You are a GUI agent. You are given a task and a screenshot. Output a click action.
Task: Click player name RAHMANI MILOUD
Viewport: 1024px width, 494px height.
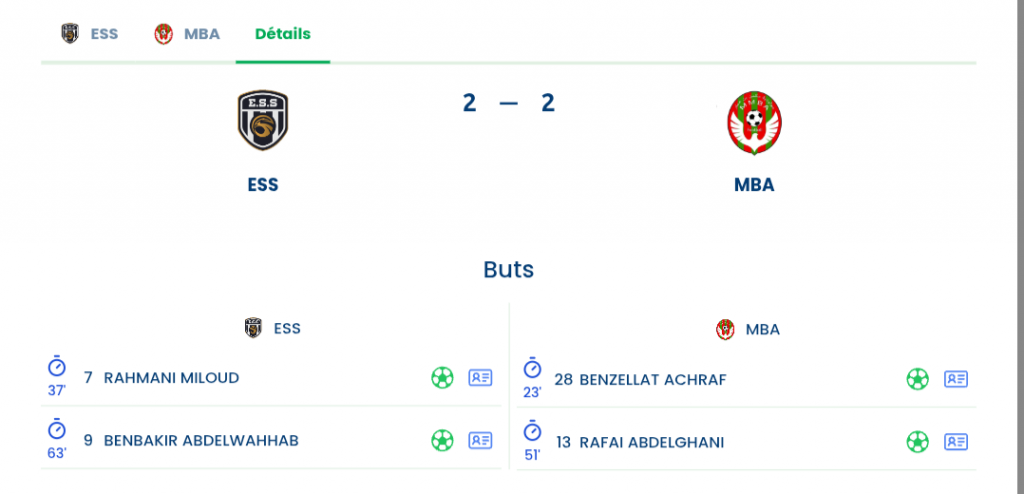coord(171,378)
